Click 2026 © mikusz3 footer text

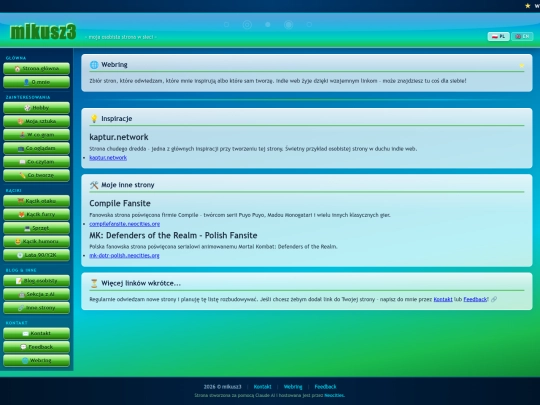(222, 387)
